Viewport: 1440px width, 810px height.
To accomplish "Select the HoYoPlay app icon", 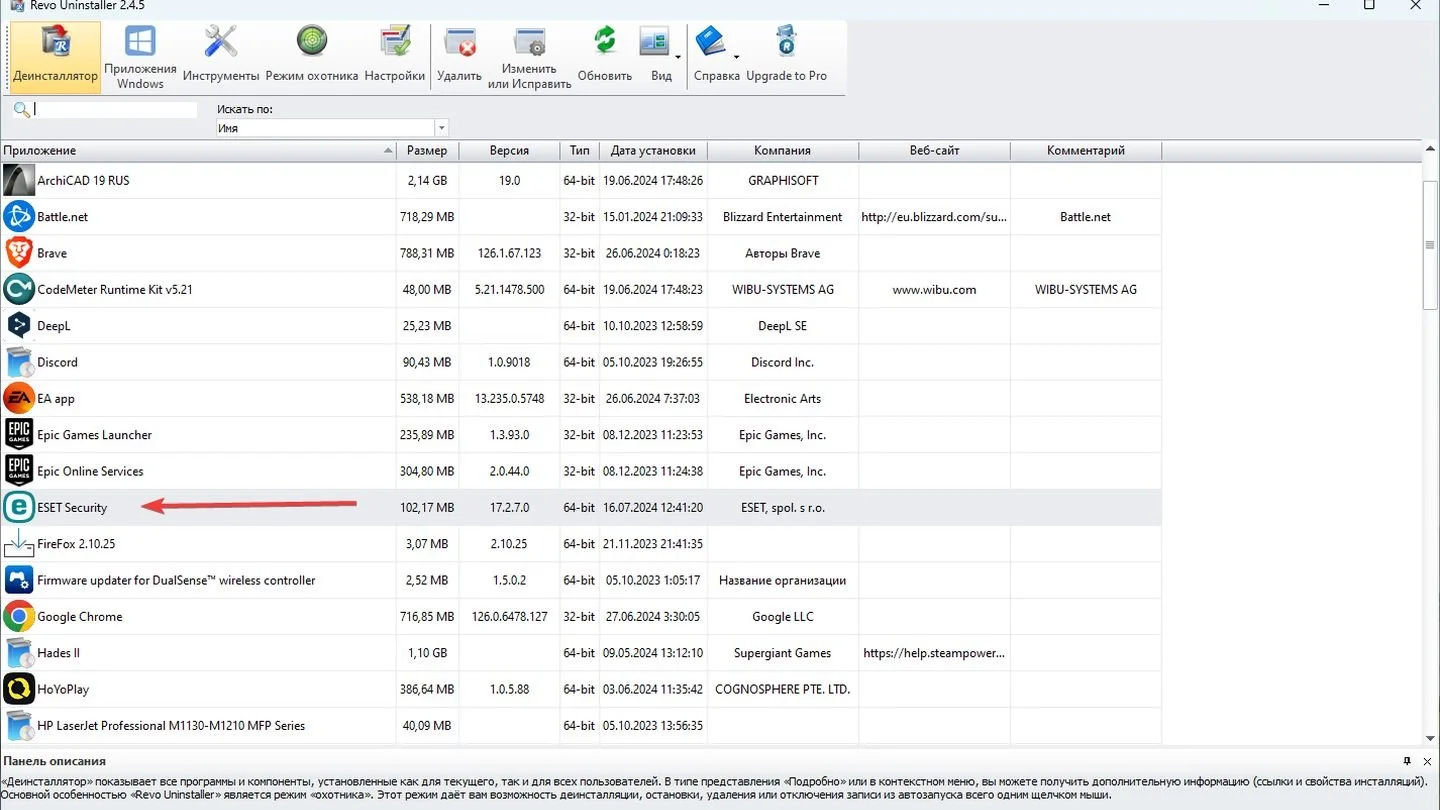I will click(x=19, y=689).
